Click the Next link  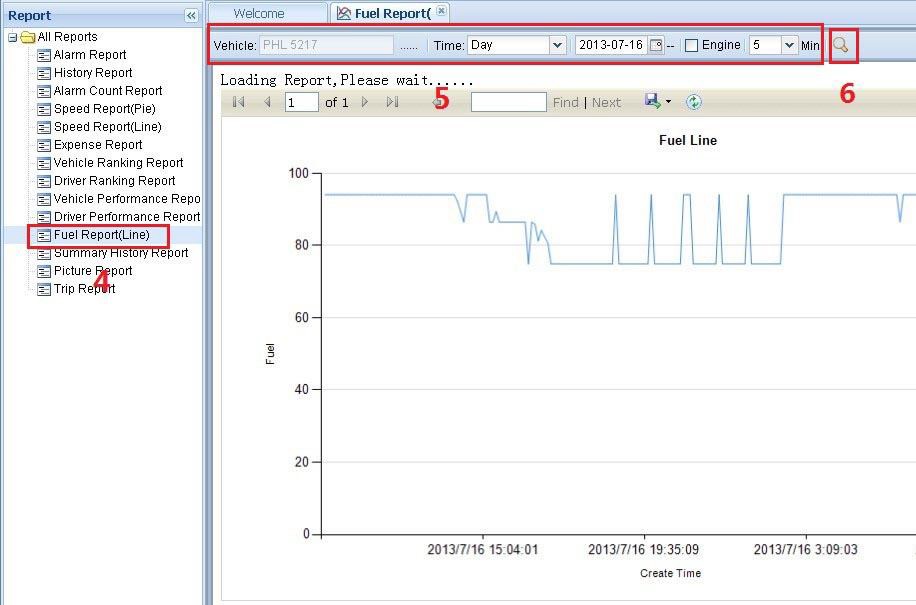(606, 103)
